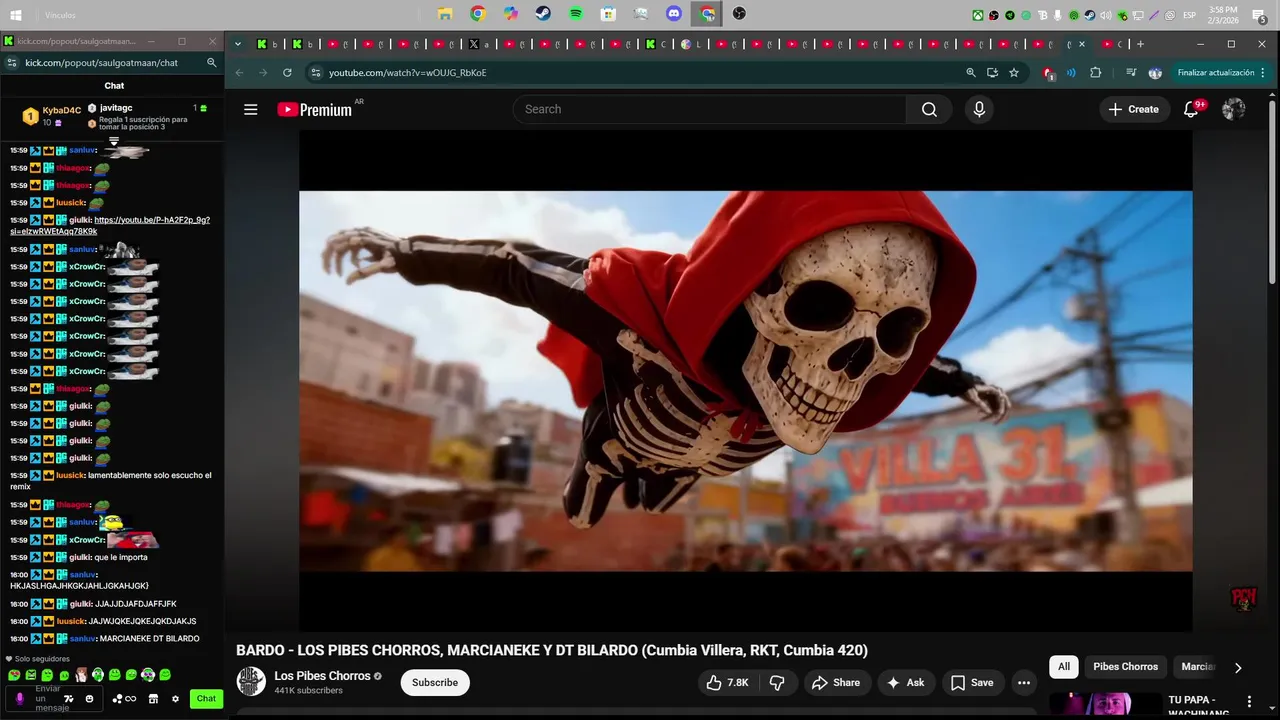
Task: Subscribe to Los Pibes Chorros
Action: [x=435, y=683]
